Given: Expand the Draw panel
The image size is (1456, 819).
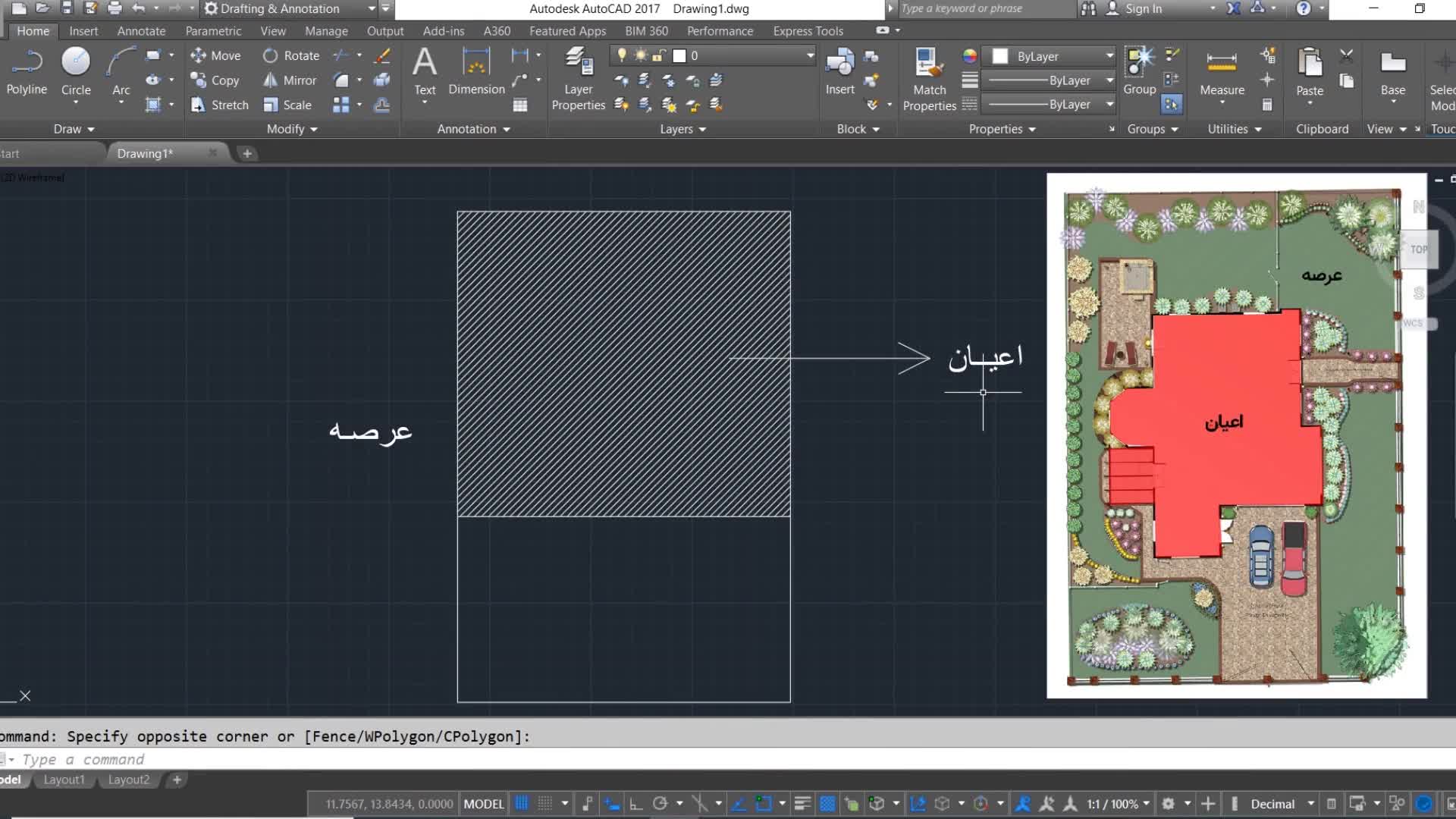Looking at the screenshot, I should click(x=74, y=129).
